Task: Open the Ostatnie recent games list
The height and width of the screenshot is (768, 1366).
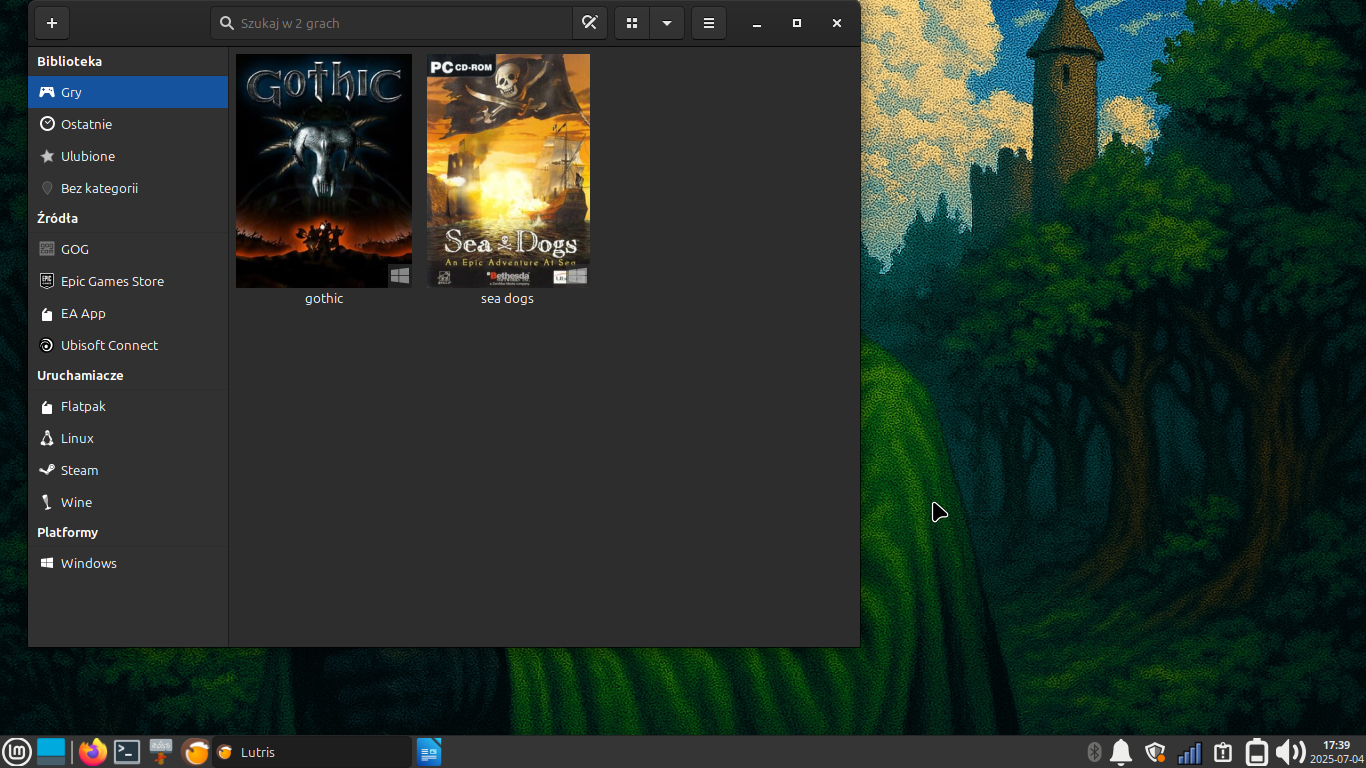Action: click(128, 124)
